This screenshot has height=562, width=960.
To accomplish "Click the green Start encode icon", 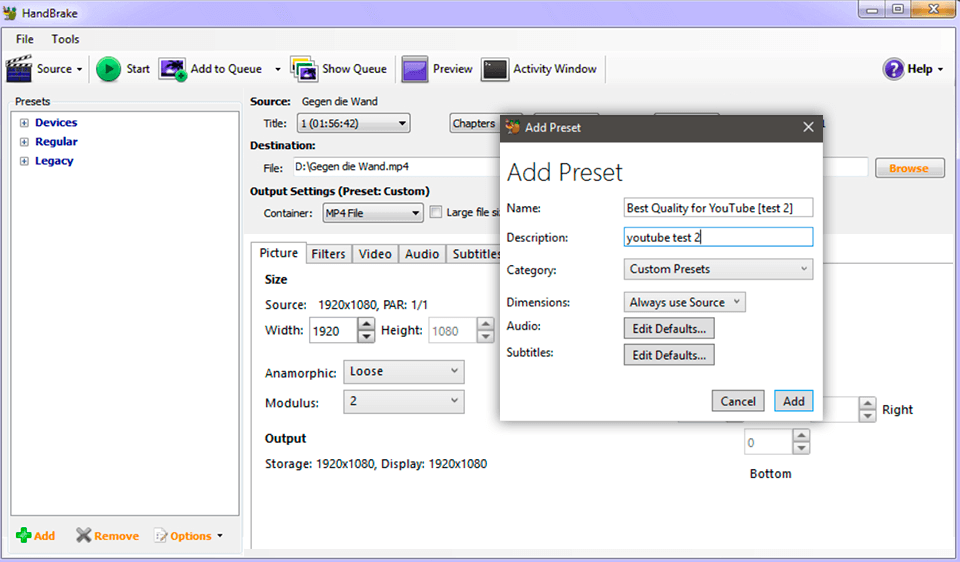I will click(108, 69).
